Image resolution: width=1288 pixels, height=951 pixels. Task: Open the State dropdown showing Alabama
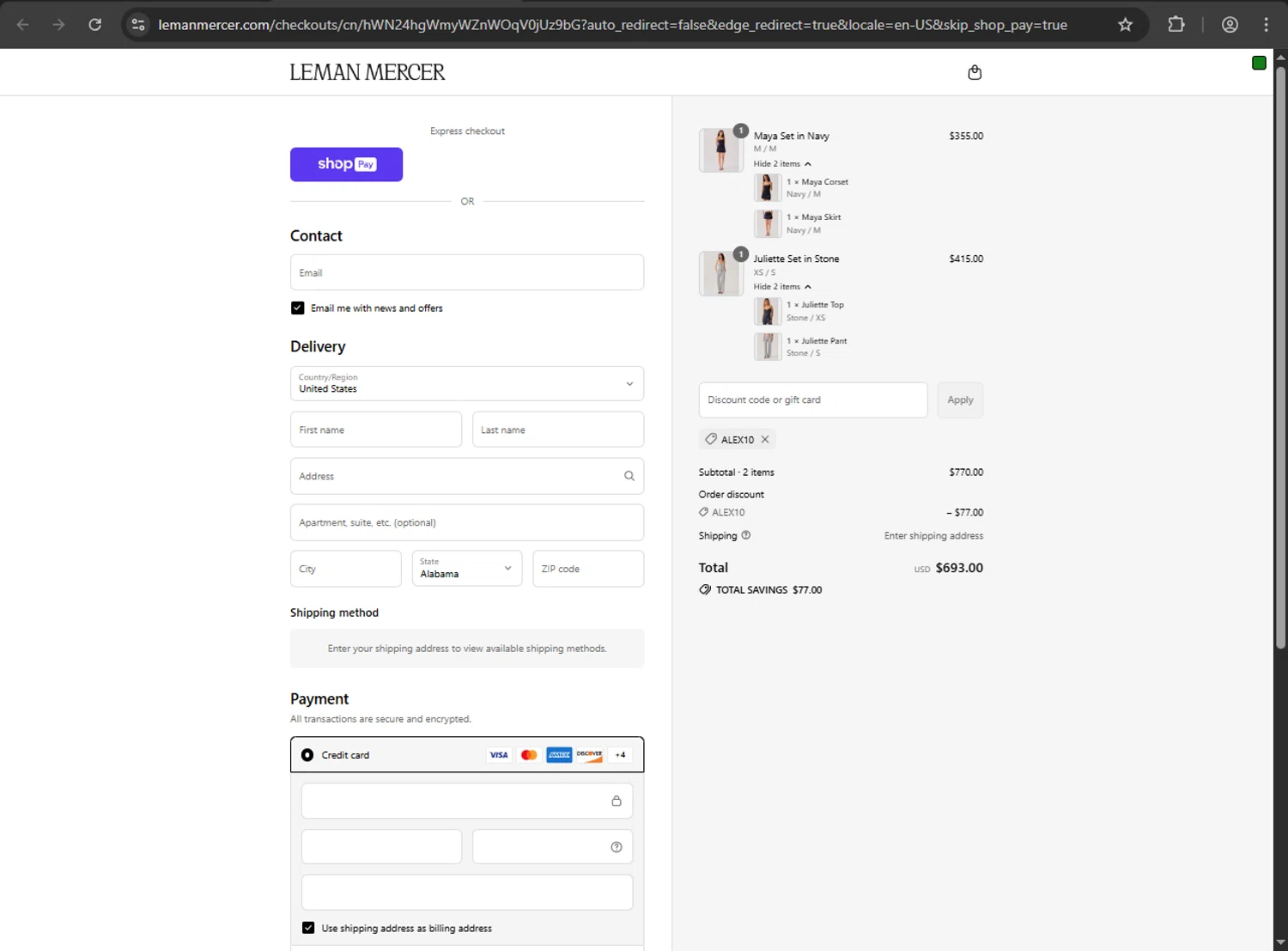click(x=467, y=569)
